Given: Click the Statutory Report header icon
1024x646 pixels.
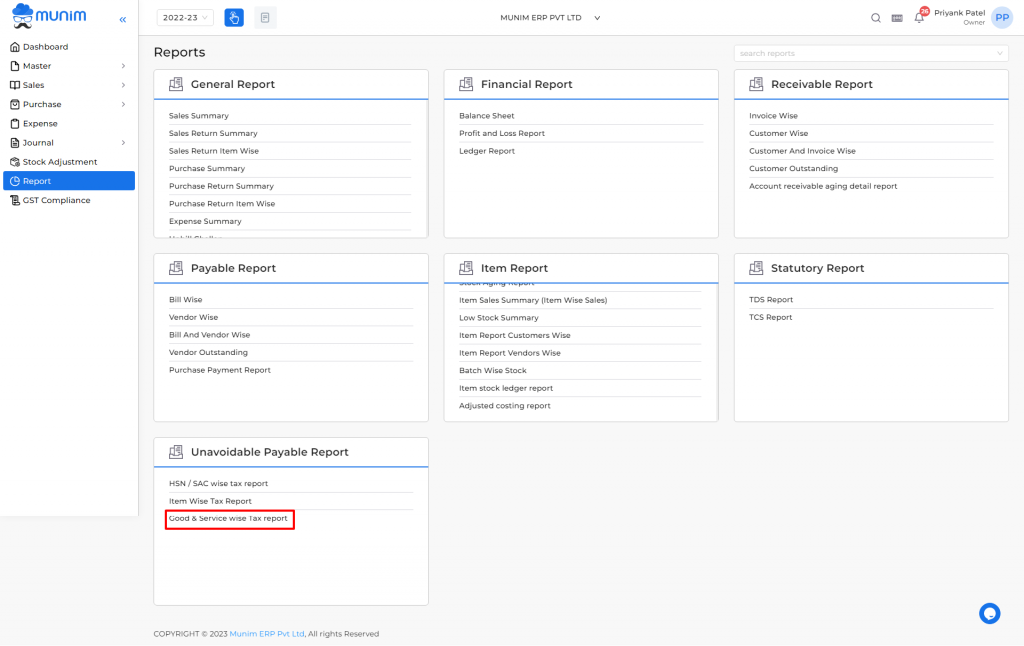Looking at the screenshot, I should click(756, 268).
